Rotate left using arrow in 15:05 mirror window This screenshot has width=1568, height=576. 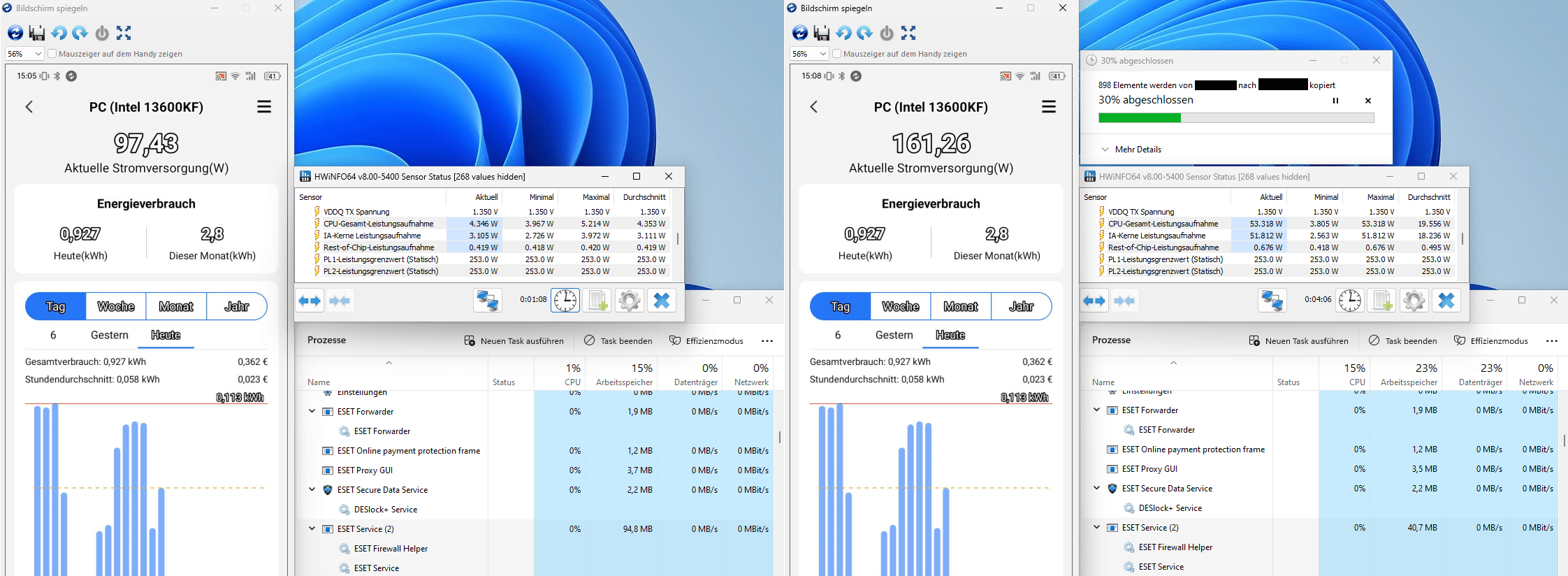[59, 33]
